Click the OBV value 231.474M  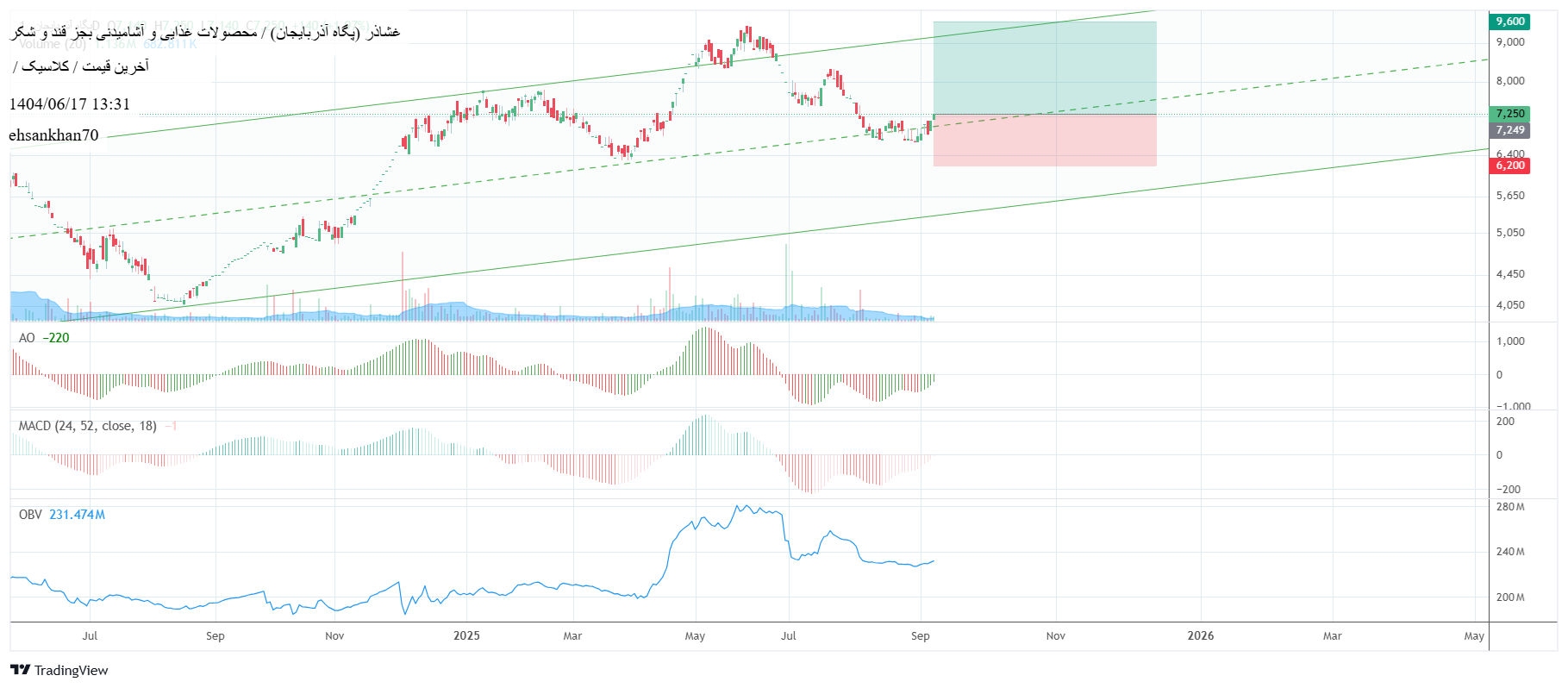coord(77,515)
